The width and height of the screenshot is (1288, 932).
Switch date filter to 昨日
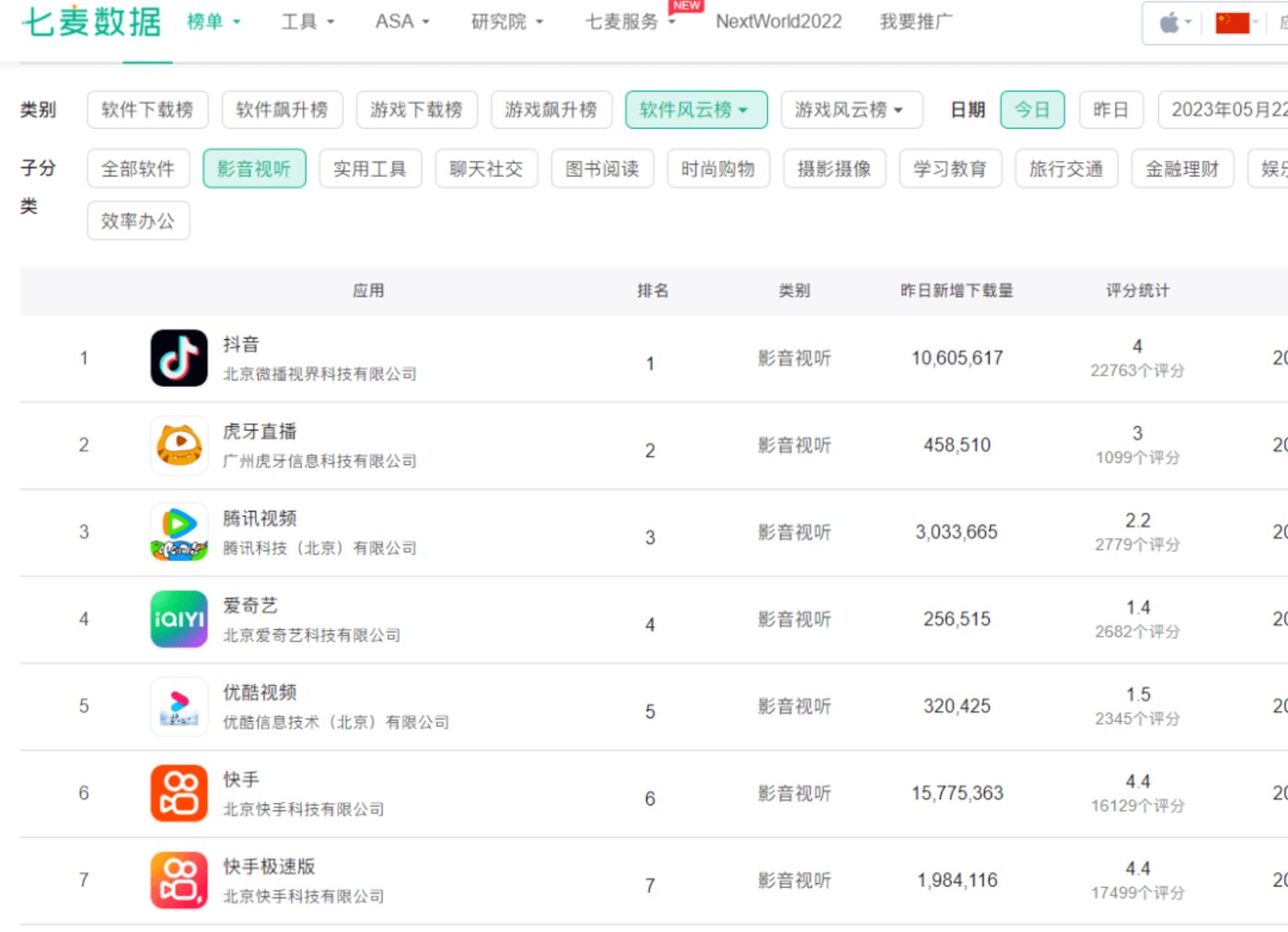click(x=1111, y=110)
